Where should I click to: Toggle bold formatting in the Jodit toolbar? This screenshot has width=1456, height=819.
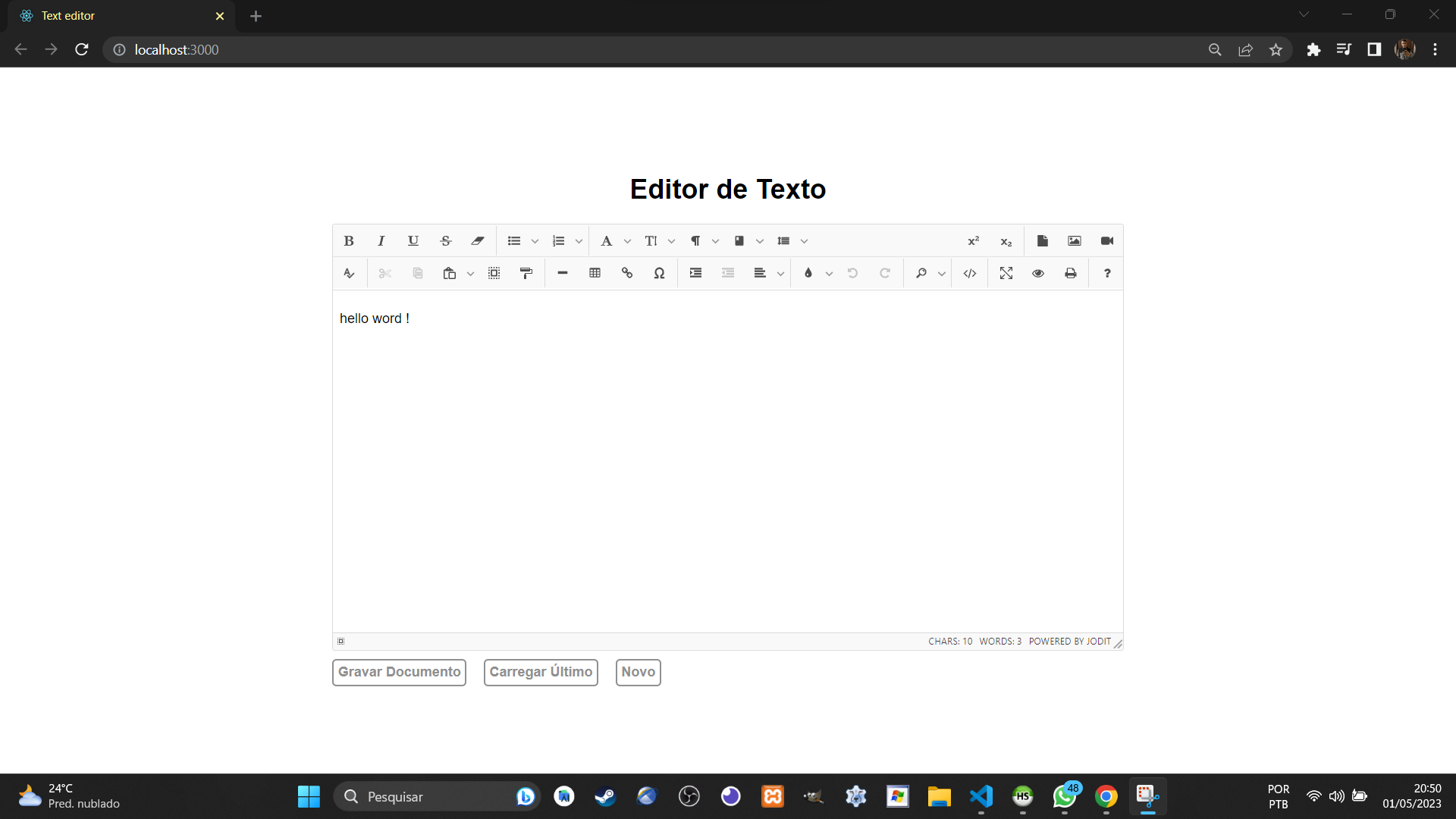(349, 241)
